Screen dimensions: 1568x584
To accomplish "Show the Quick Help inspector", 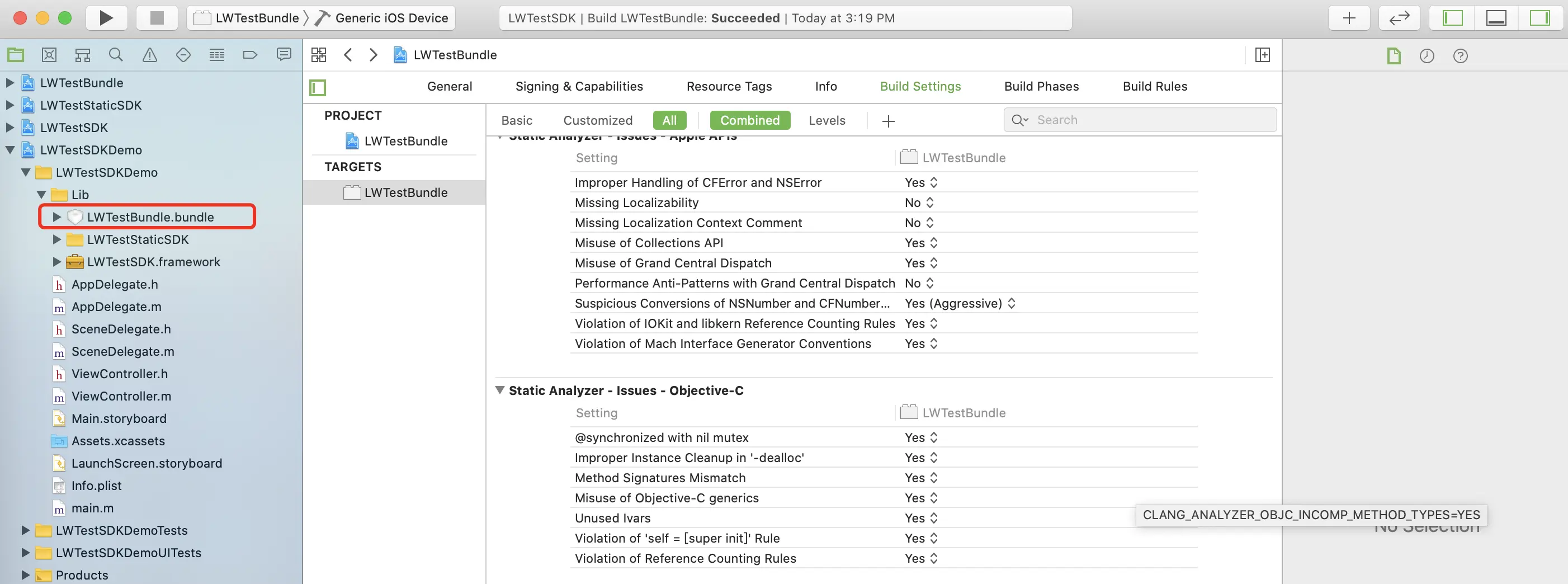I will (x=1460, y=56).
